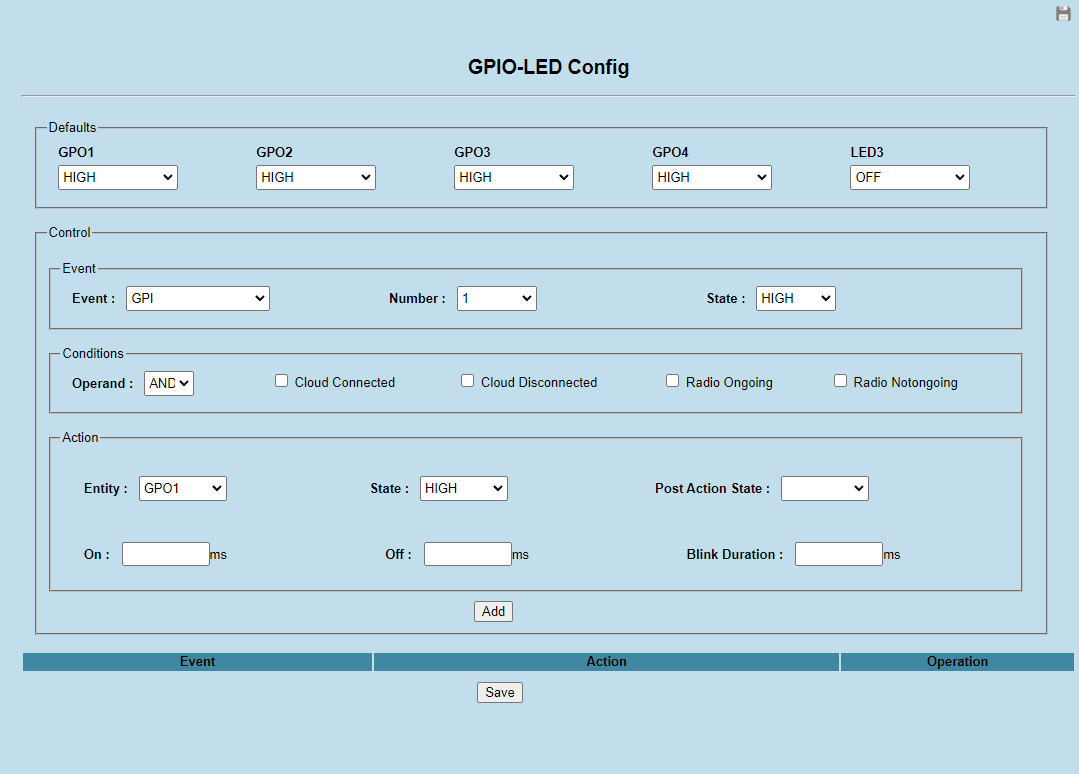This screenshot has height=774, width=1079.
Task: Enable the Cloud Connected condition
Action: point(281,380)
